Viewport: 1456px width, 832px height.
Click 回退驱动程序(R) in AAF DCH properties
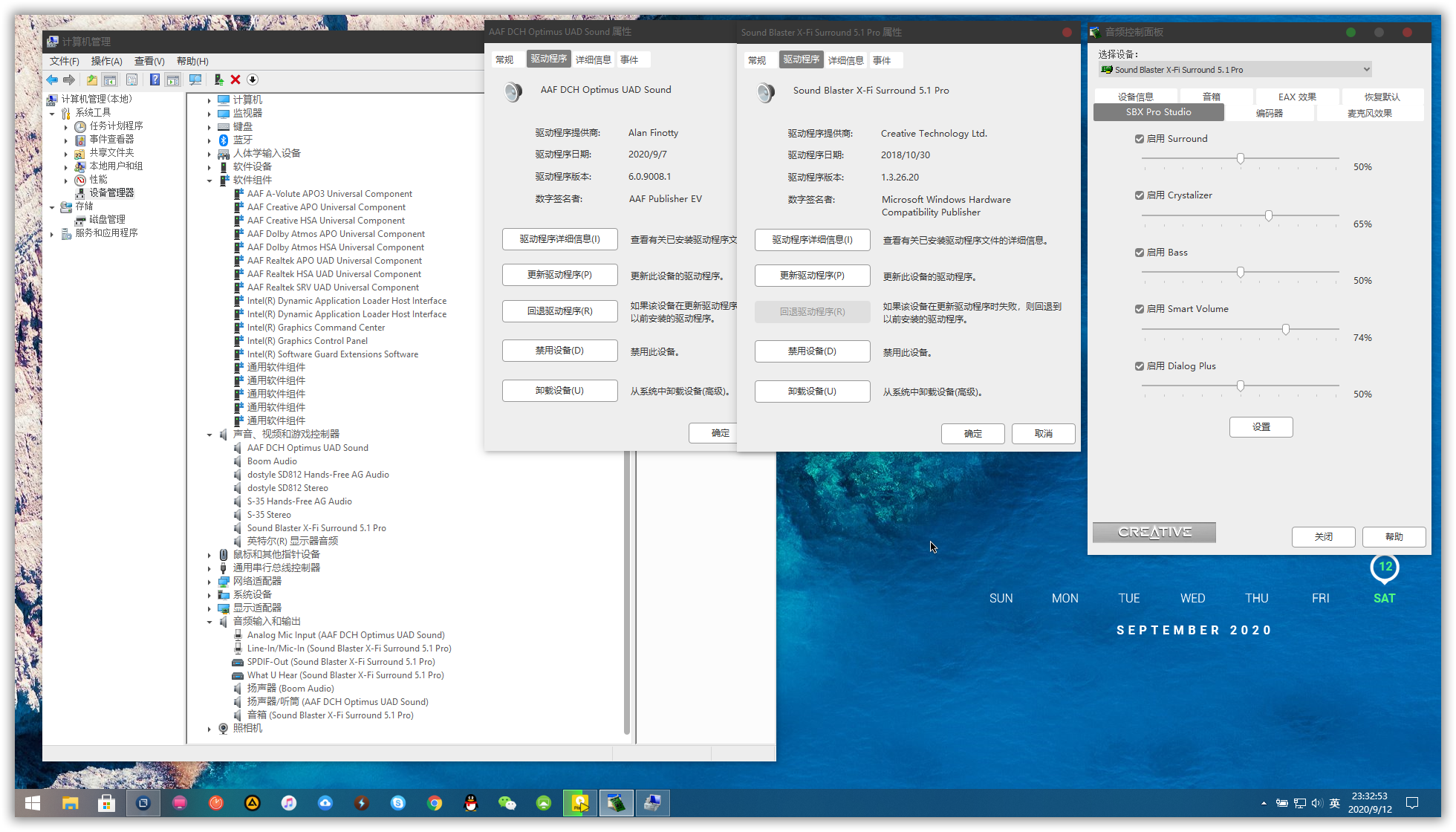[559, 311]
